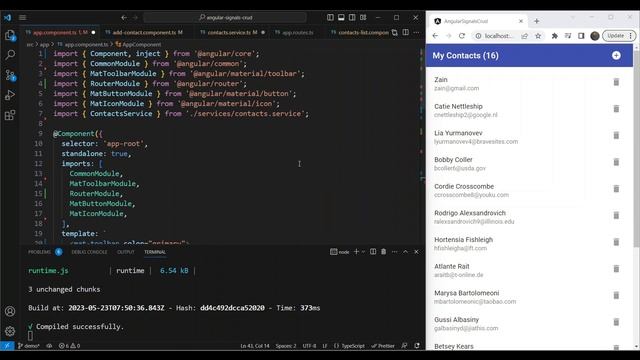
Task: Switch to the app.routes.ts tab
Action: tap(298, 32)
